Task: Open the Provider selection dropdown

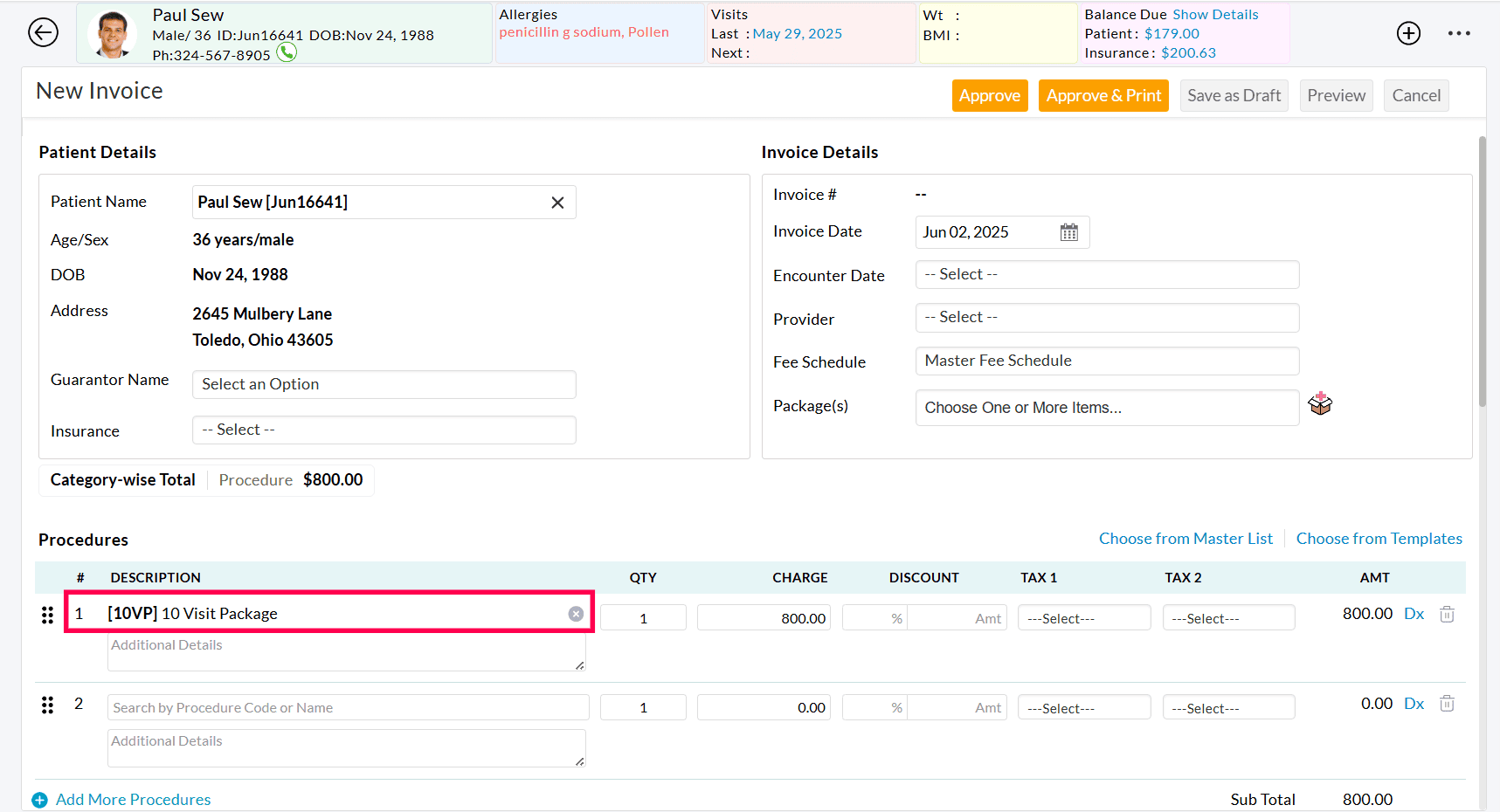Action: [1106, 317]
